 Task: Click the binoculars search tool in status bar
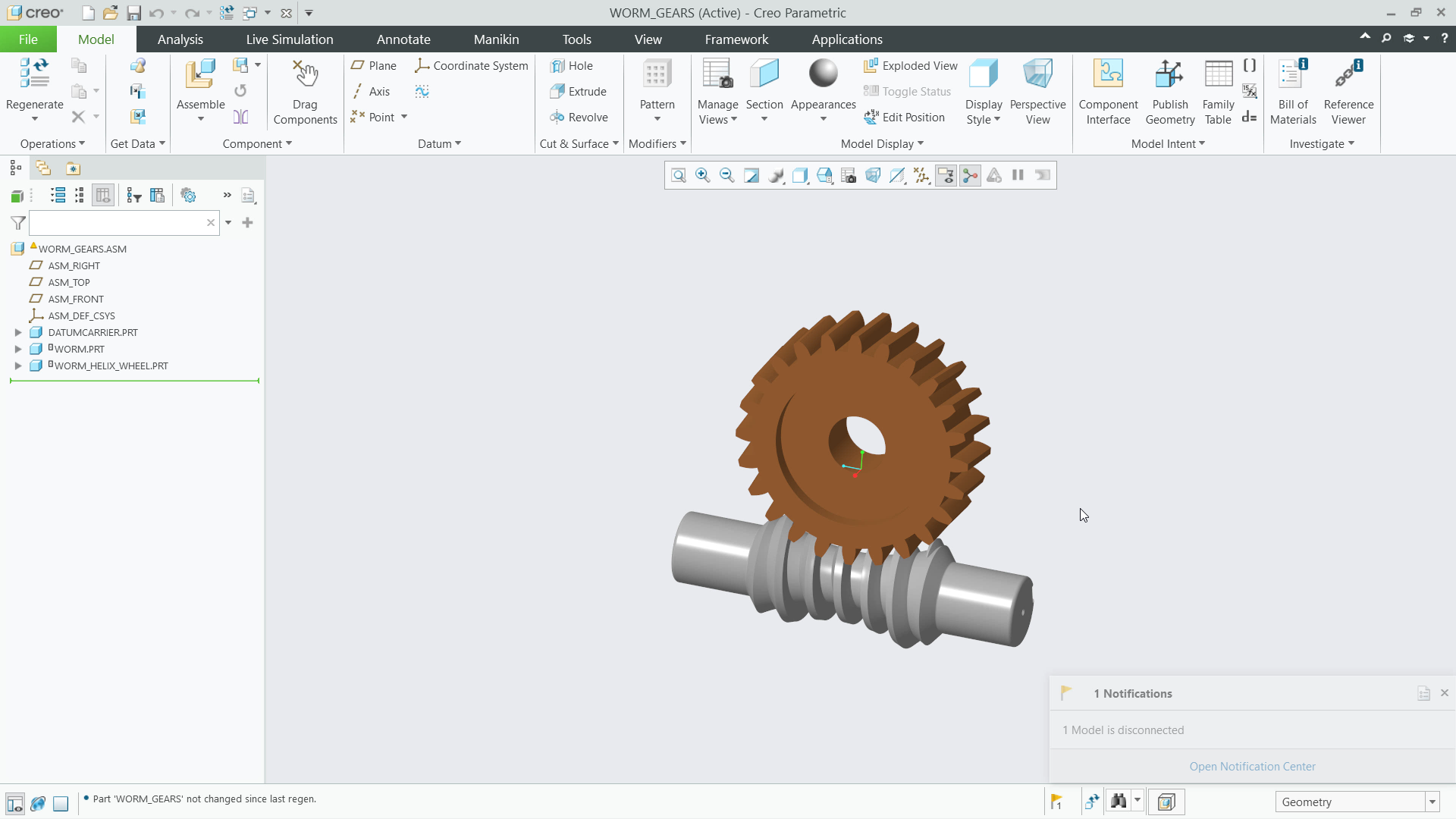pos(1119,802)
